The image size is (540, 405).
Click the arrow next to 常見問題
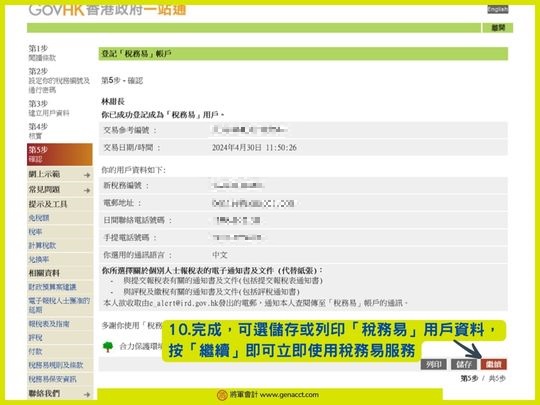pos(87,190)
